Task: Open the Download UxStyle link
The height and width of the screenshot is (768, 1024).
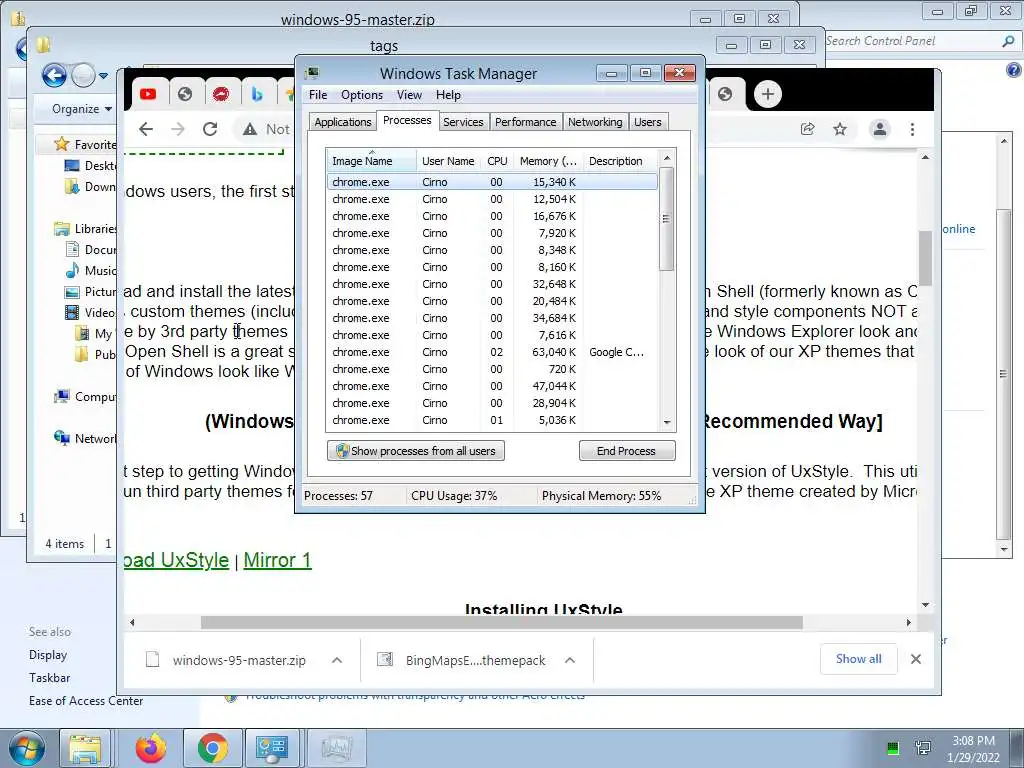Action: point(176,560)
